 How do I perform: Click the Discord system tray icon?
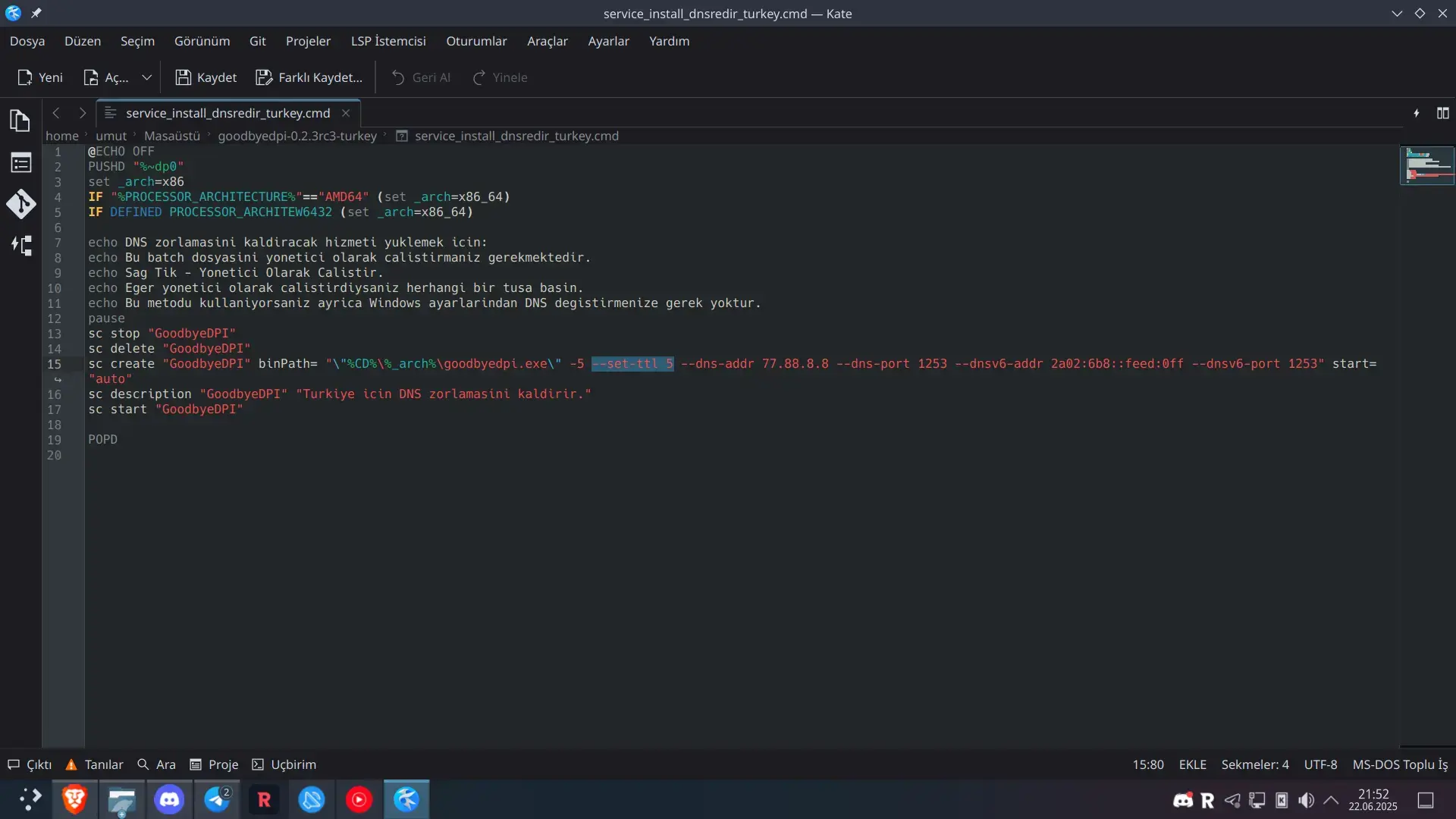point(1183,800)
